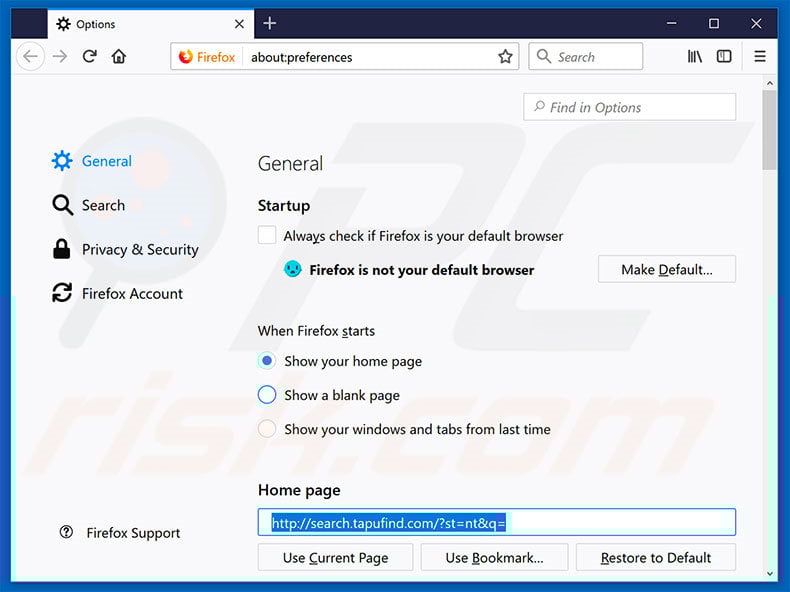Click the scrollbar down arrow
Viewport: 790px width, 592px height.
(769, 573)
